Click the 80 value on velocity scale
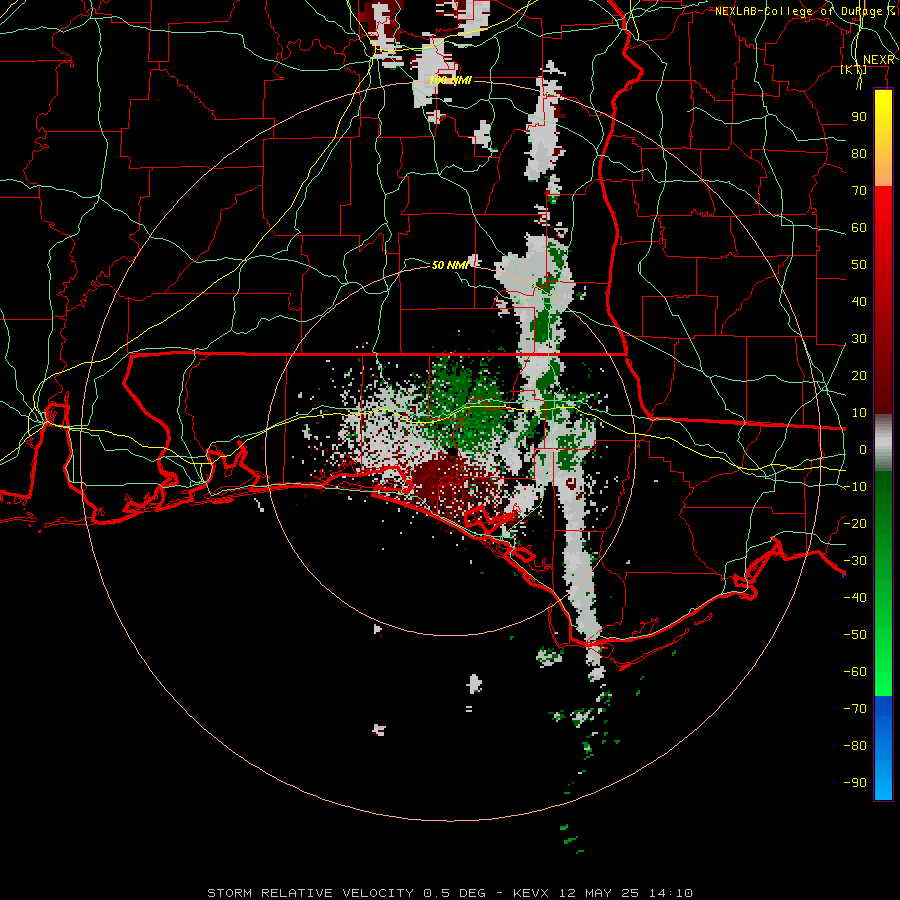The width and height of the screenshot is (900, 900). tap(859, 153)
